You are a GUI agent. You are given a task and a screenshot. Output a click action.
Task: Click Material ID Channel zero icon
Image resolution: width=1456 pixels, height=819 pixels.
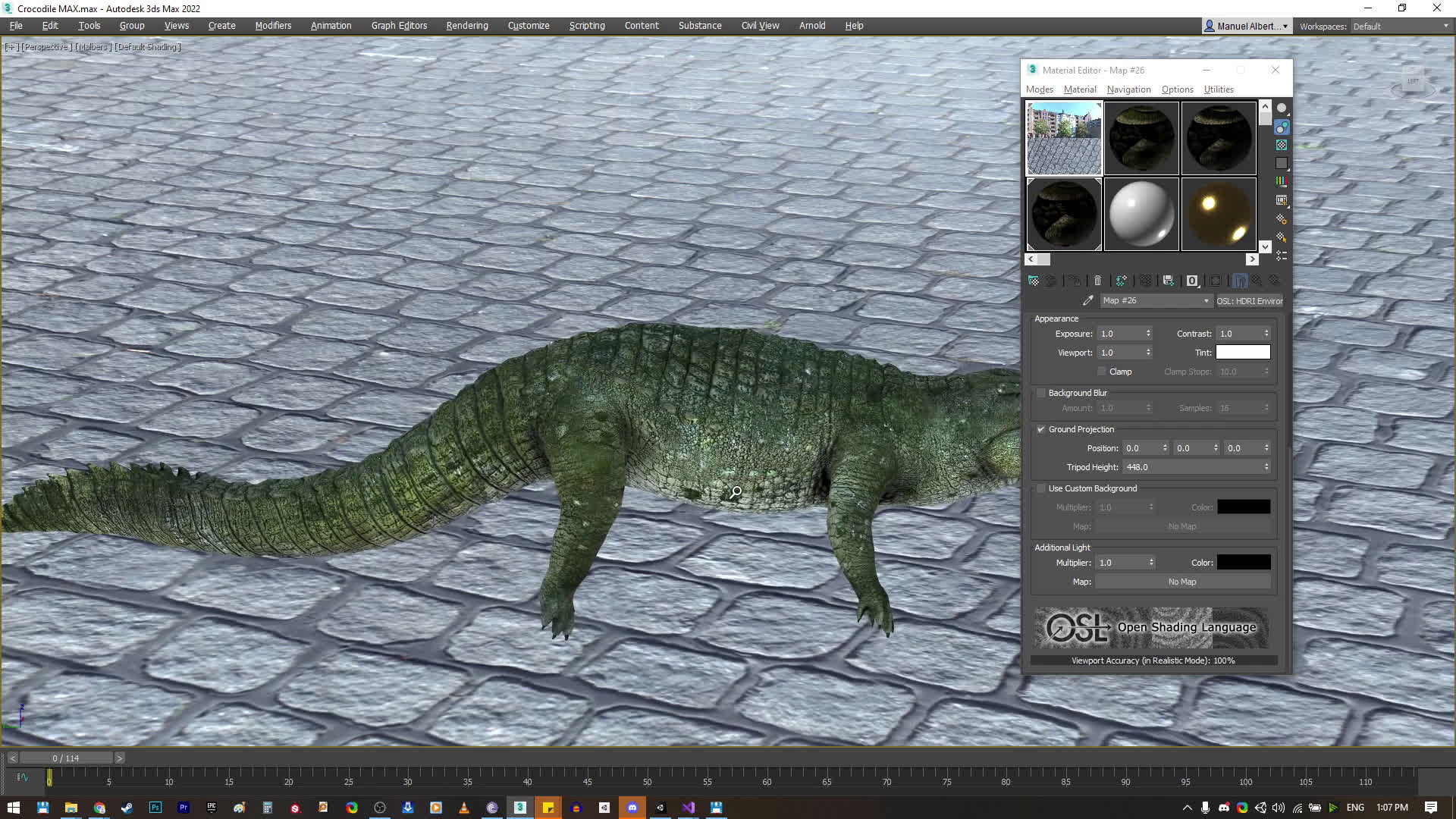[x=1191, y=281]
